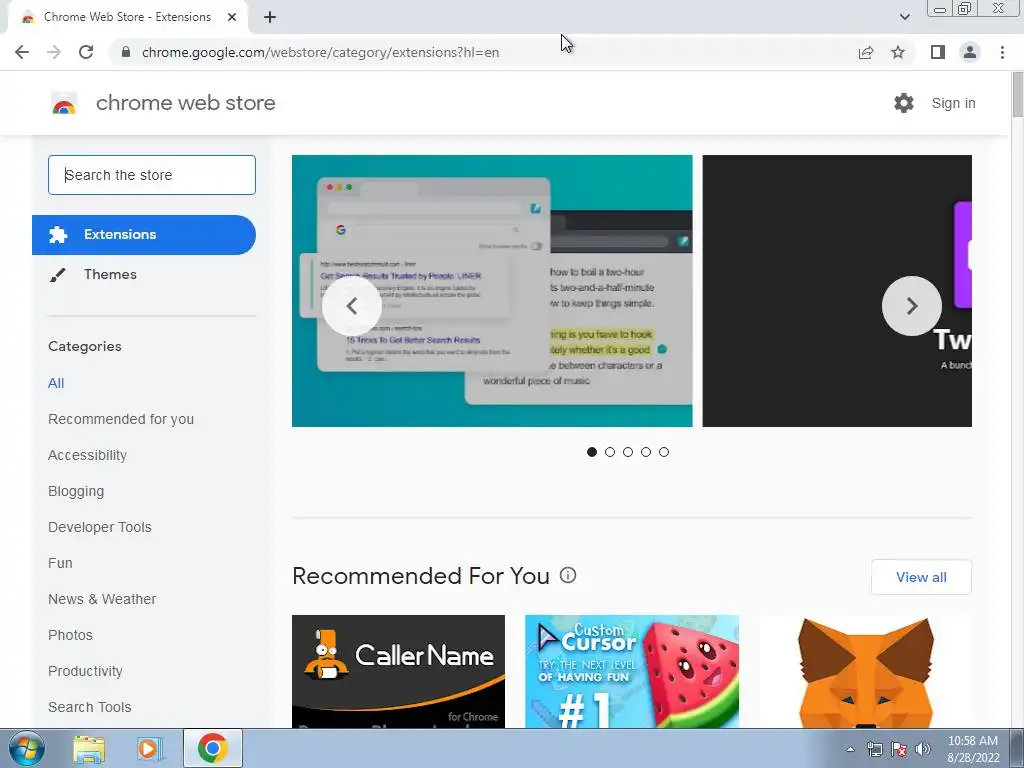Image resolution: width=1024 pixels, height=768 pixels.
Task: Open the Search Tools category
Action: 89,707
